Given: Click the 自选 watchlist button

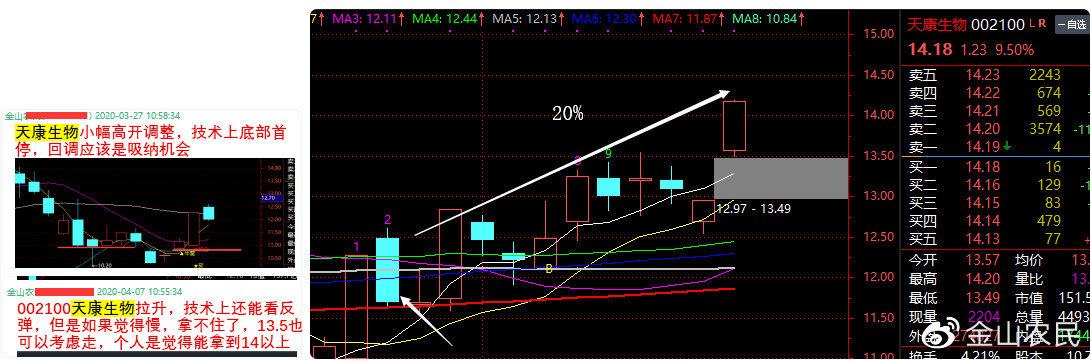Looking at the screenshot, I should (x=1072, y=24).
